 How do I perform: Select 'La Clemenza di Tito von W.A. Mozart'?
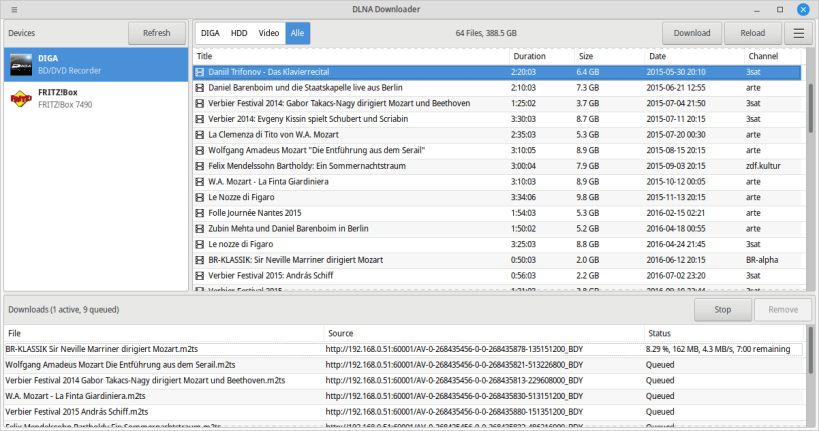coord(273,135)
